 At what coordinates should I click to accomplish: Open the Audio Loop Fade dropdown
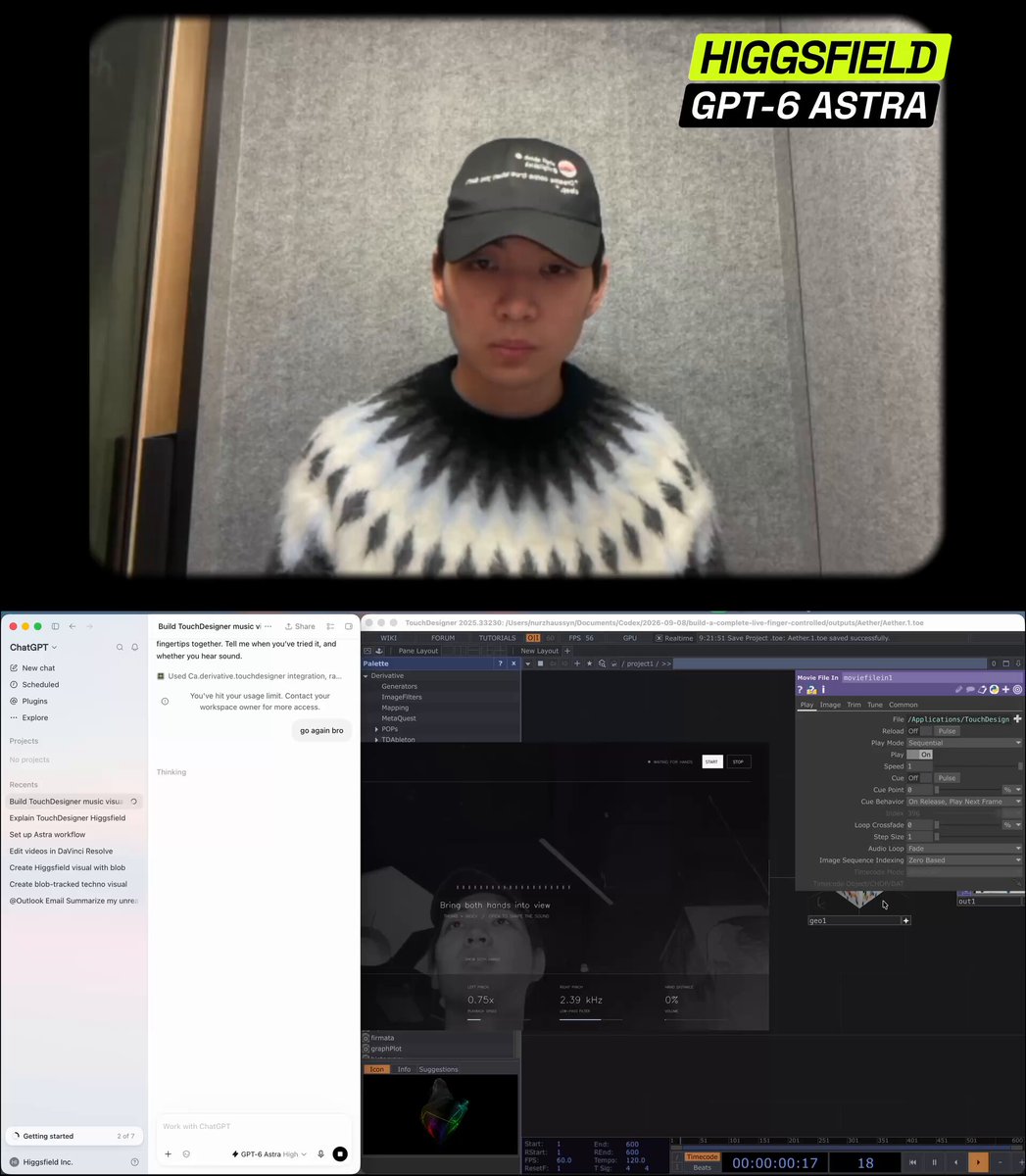[964, 849]
